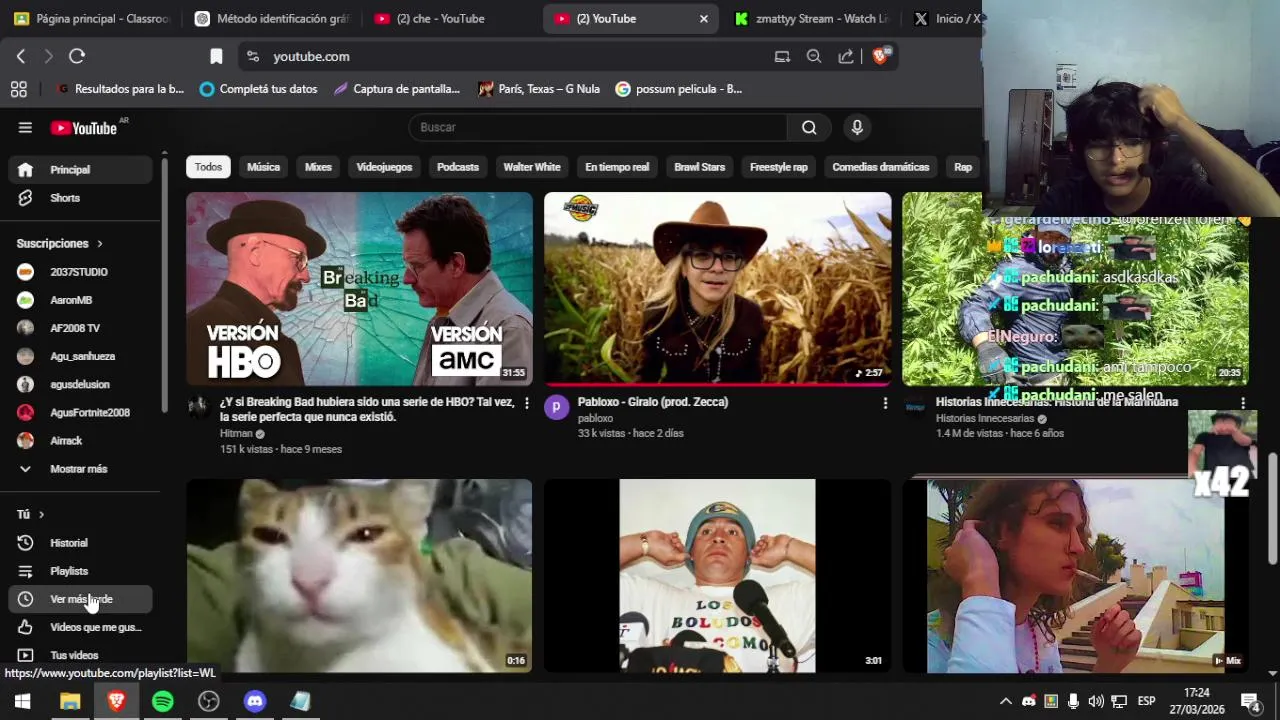Bookmark this page icon
The width and height of the screenshot is (1280, 720).
point(216,57)
